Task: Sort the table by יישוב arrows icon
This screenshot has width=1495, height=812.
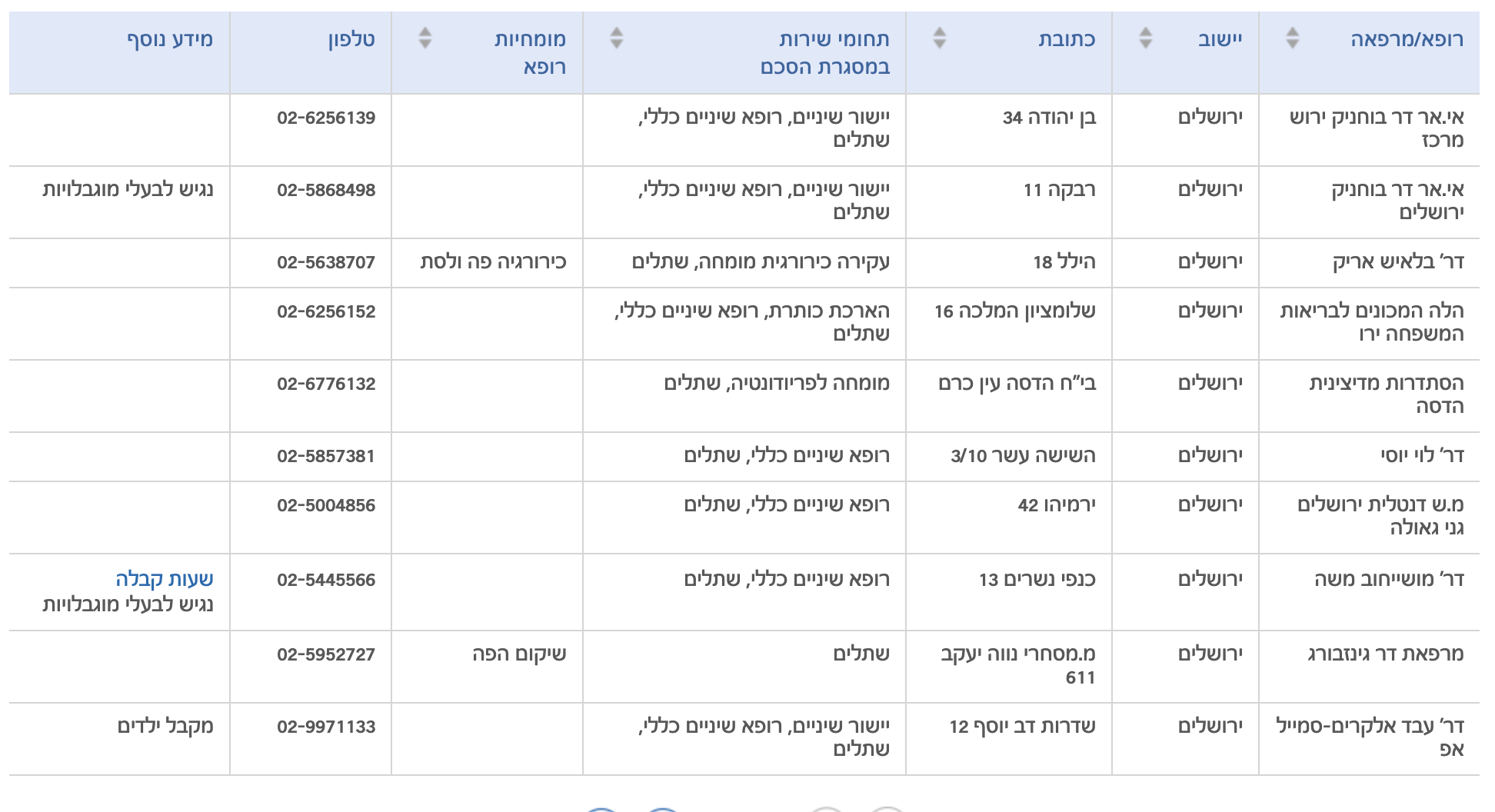Action: coord(1145,38)
